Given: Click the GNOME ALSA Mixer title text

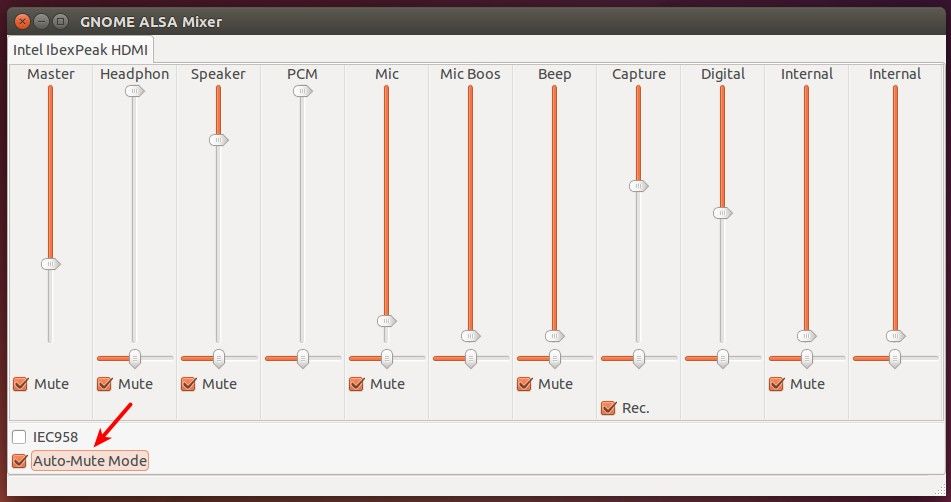Looking at the screenshot, I should pos(151,22).
